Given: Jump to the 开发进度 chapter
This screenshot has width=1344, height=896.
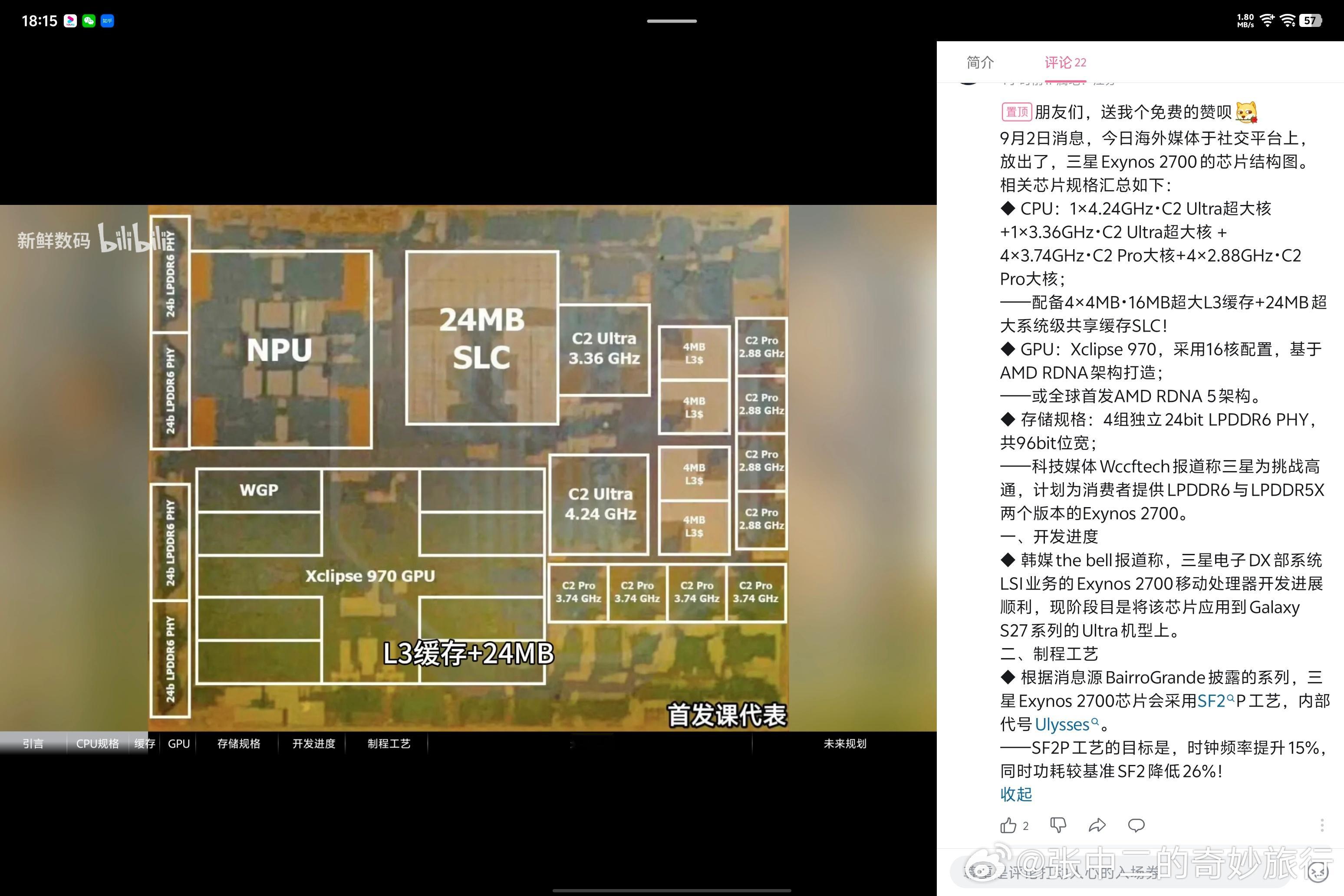Looking at the screenshot, I should coord(314,744).
